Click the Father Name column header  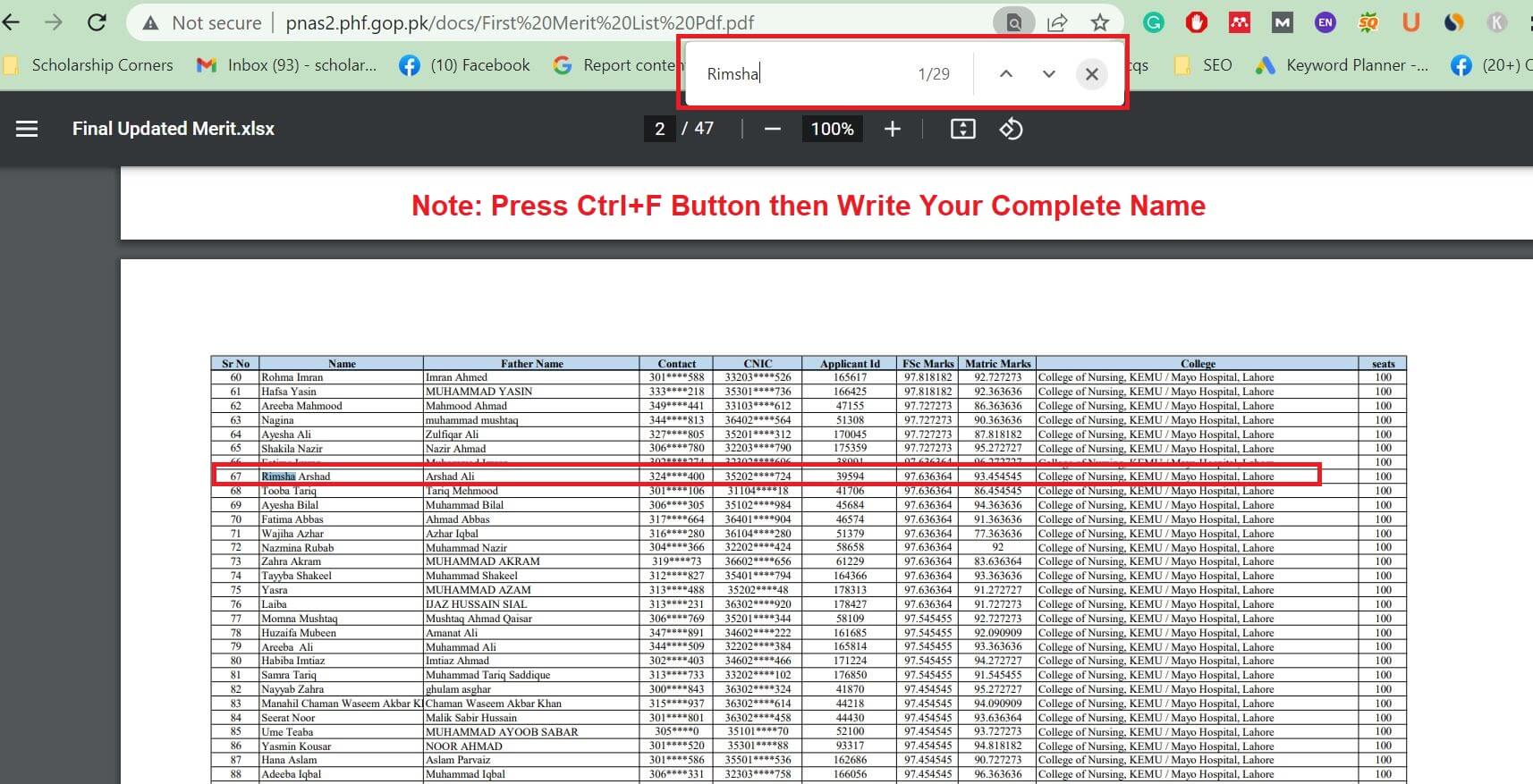[532, 364]
